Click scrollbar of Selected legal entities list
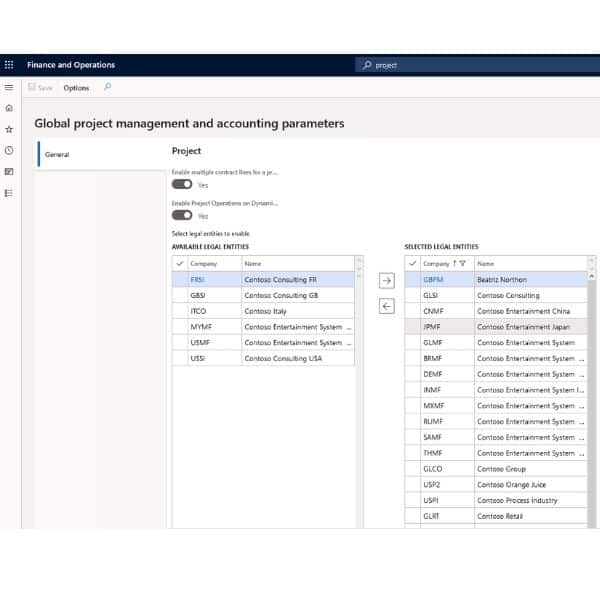 (592, 404)
